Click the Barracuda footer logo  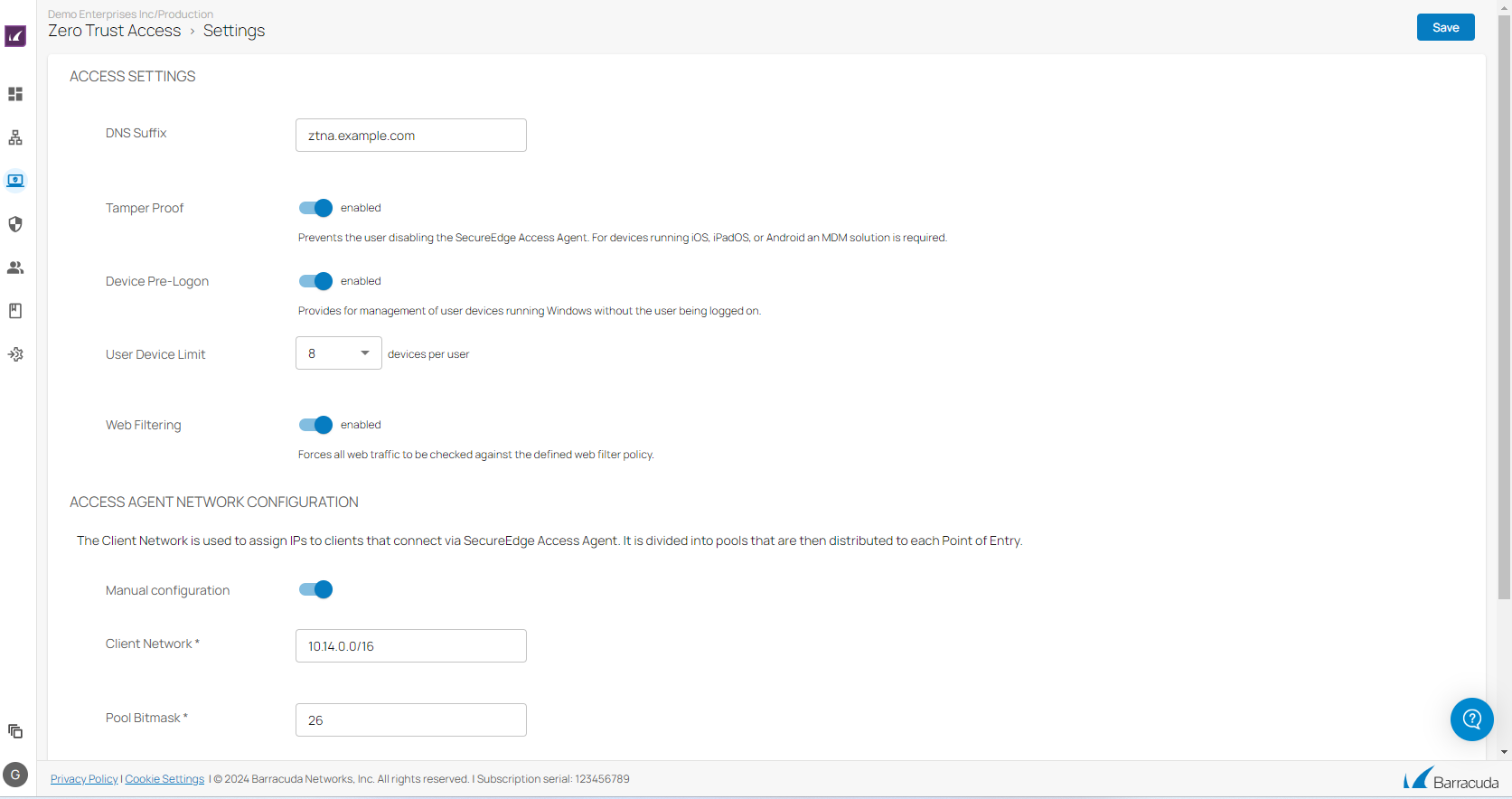[1451, 779]
